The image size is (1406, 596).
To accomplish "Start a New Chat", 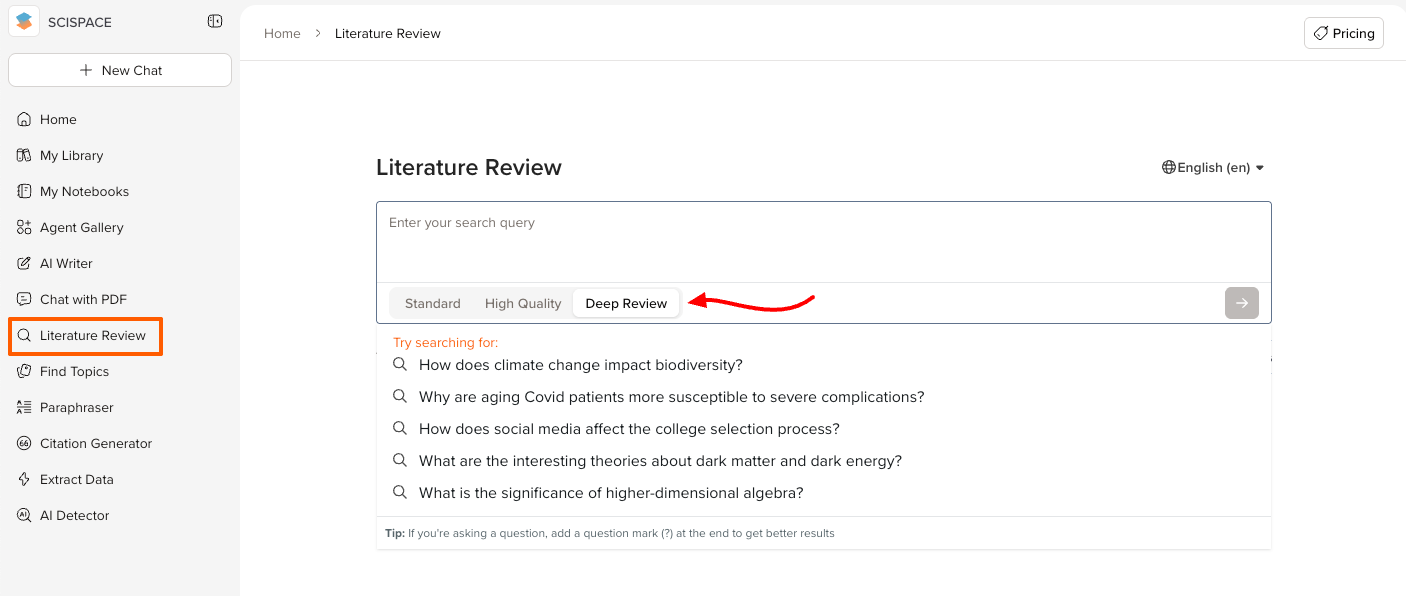I will tap(120, 71).
